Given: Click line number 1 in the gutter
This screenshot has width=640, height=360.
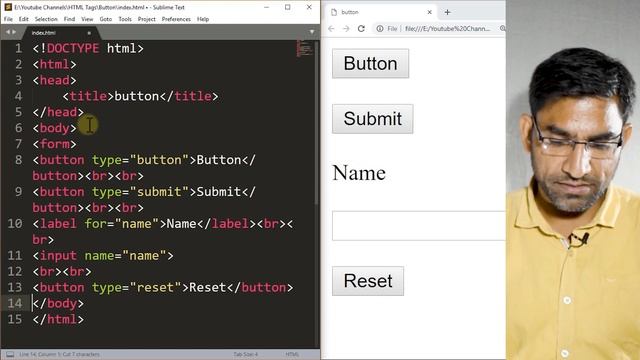Looking at the screenshot, I should pos(18,49).
